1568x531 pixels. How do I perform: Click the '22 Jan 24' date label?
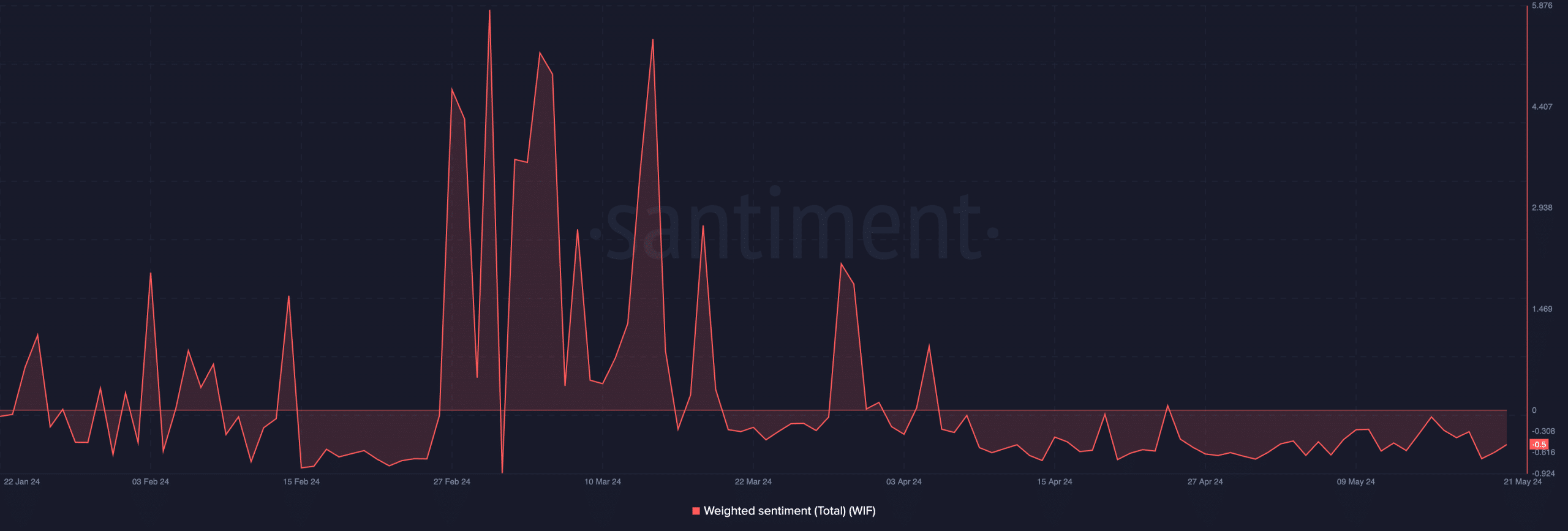(21, 481)
